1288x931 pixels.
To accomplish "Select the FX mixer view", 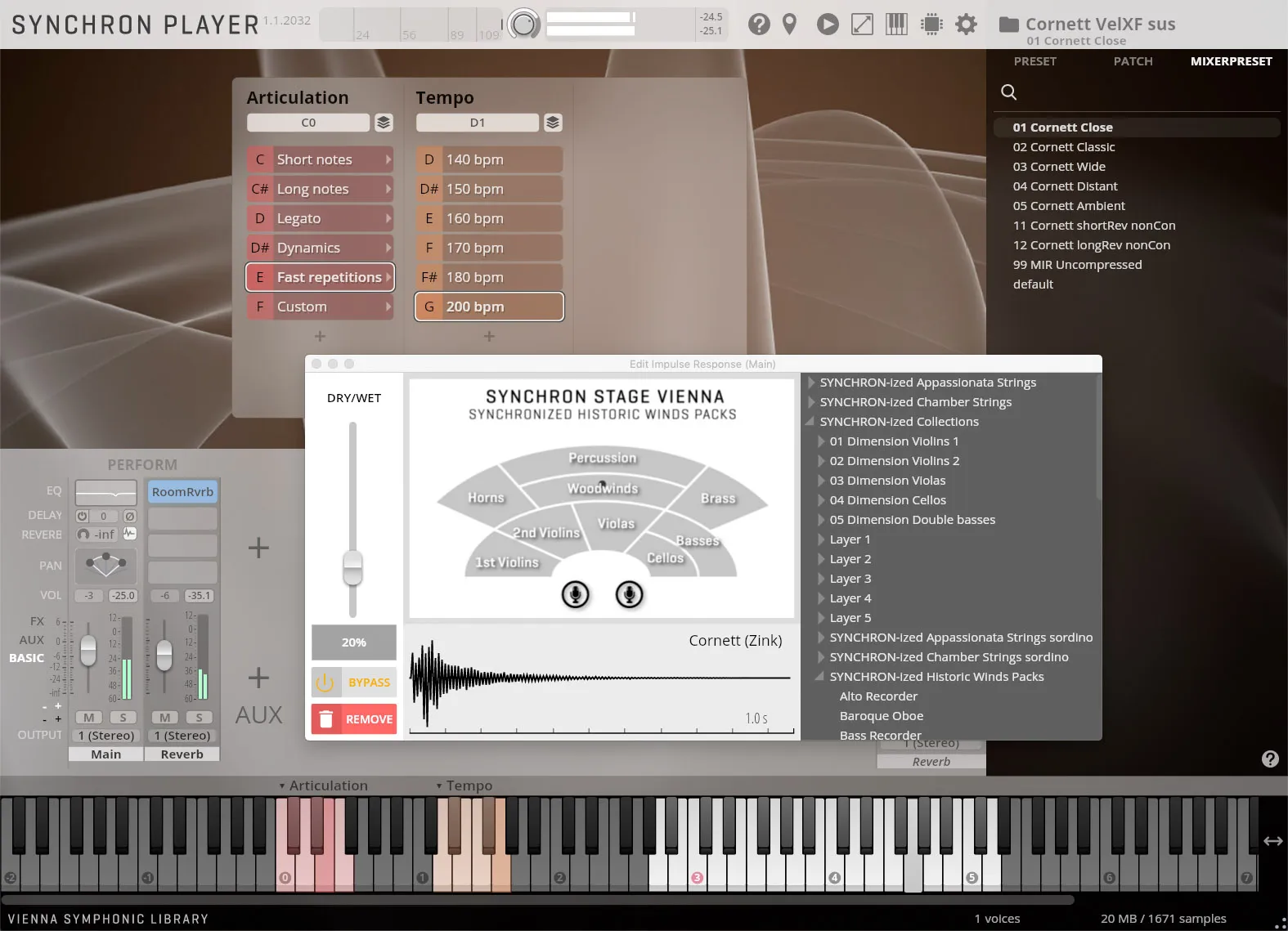I will click(x=38, y=621).
